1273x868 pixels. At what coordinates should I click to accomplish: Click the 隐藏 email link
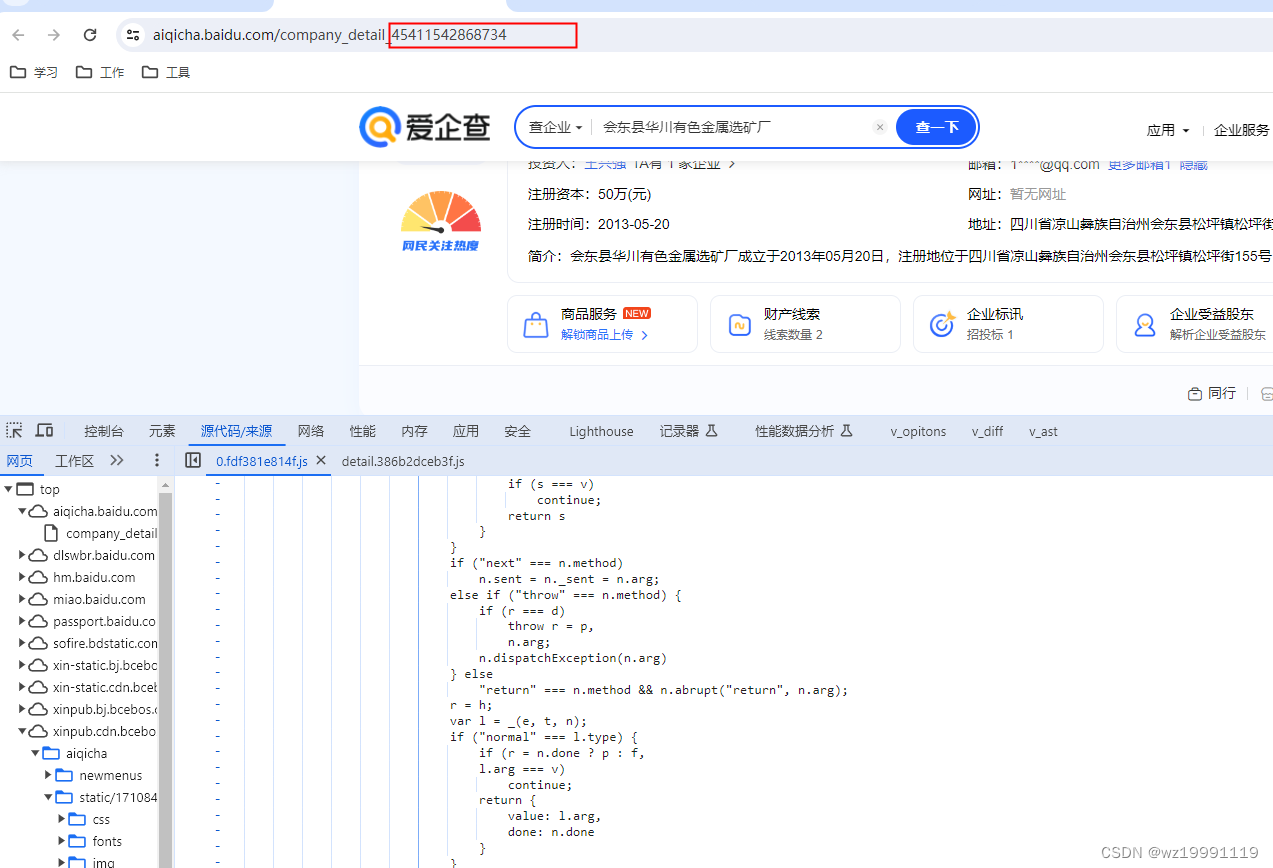[1194, 164]
